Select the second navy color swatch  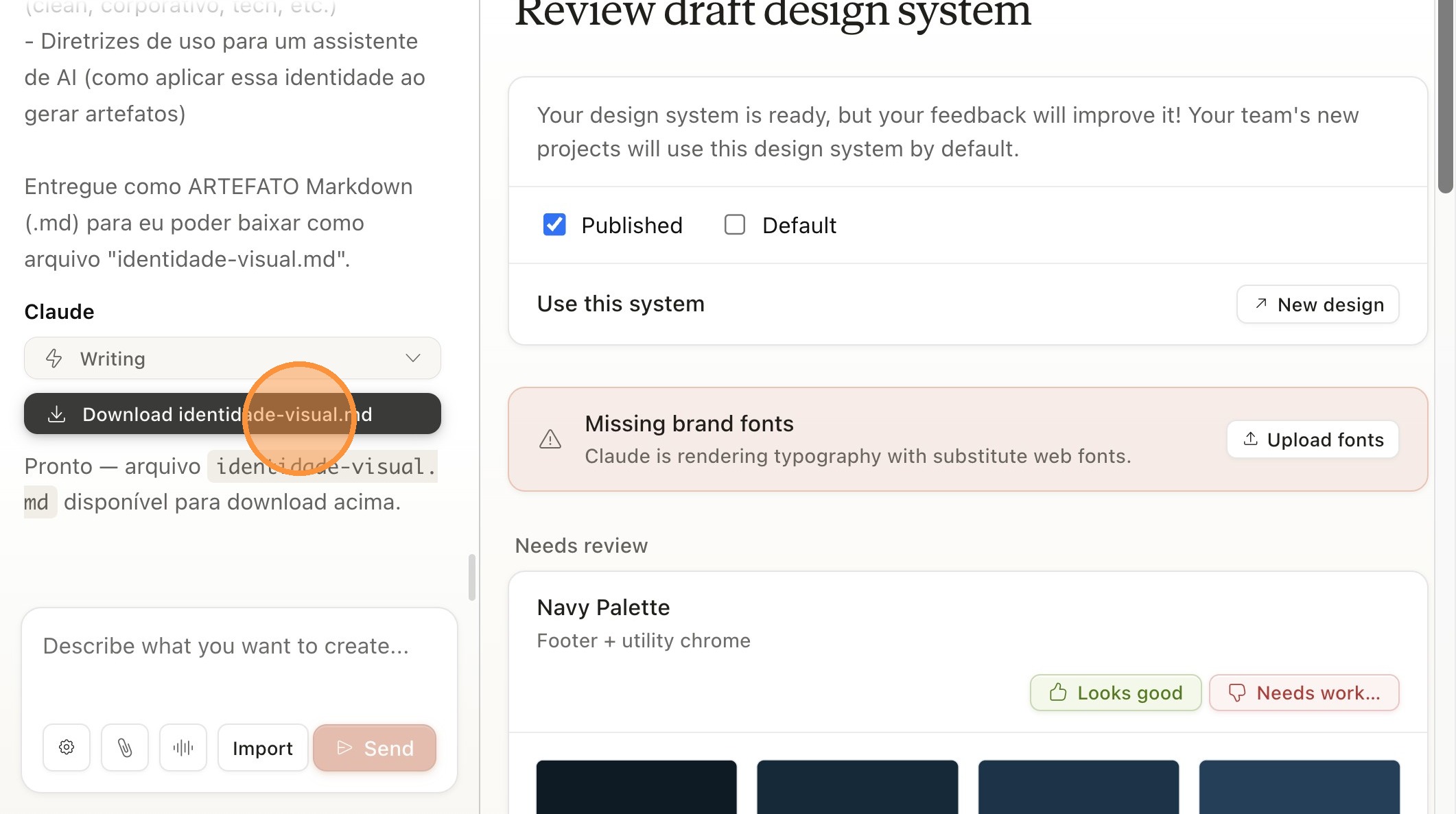click(x=858, y=787)
